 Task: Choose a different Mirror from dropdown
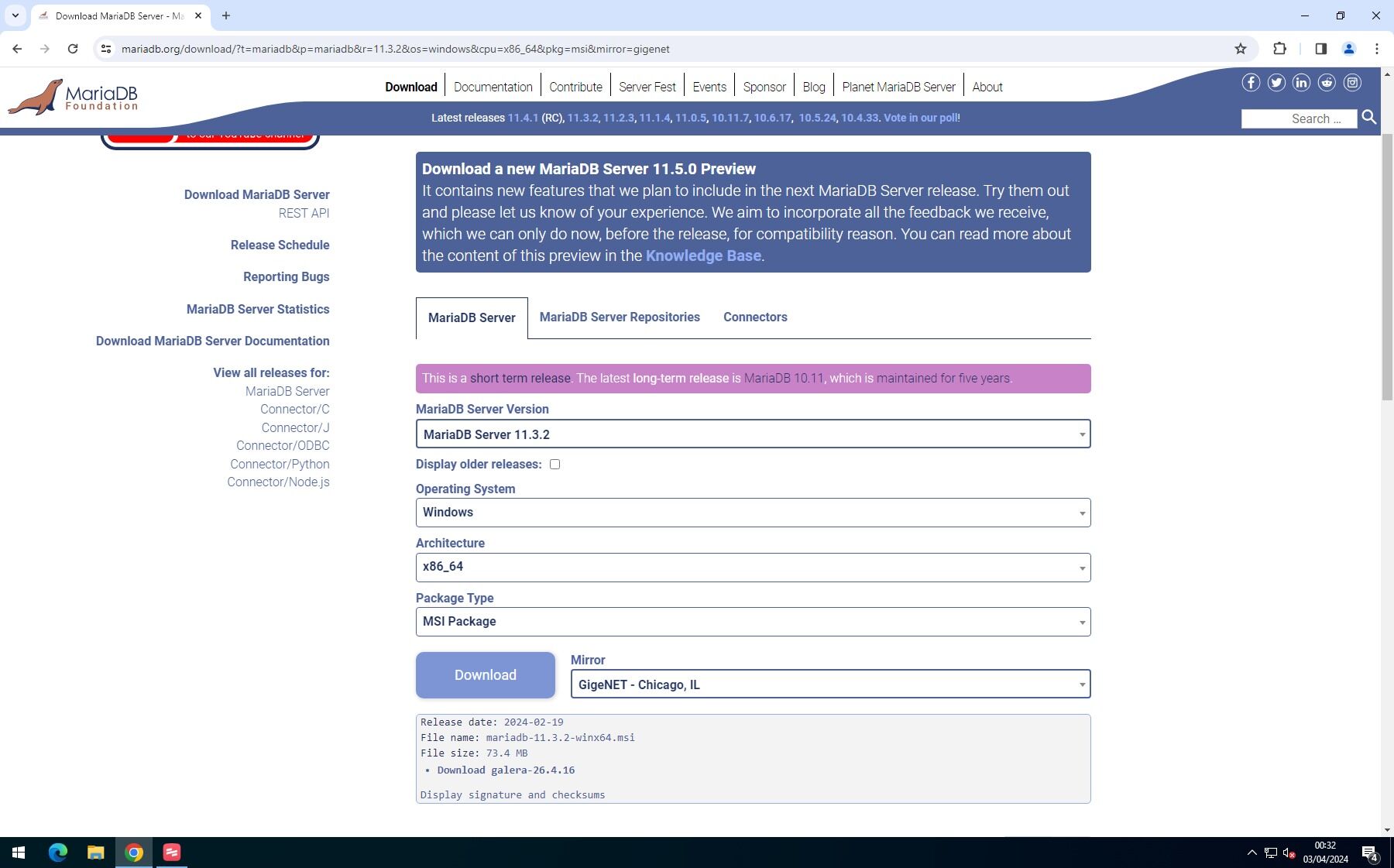[830, 684]
